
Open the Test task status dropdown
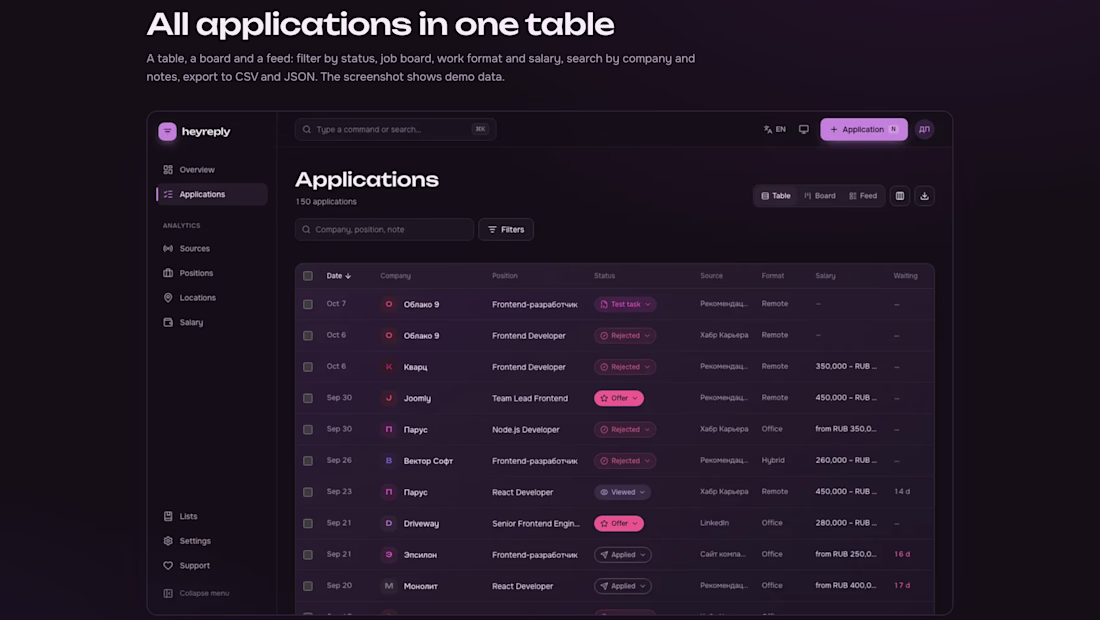[x=625, y=304]
